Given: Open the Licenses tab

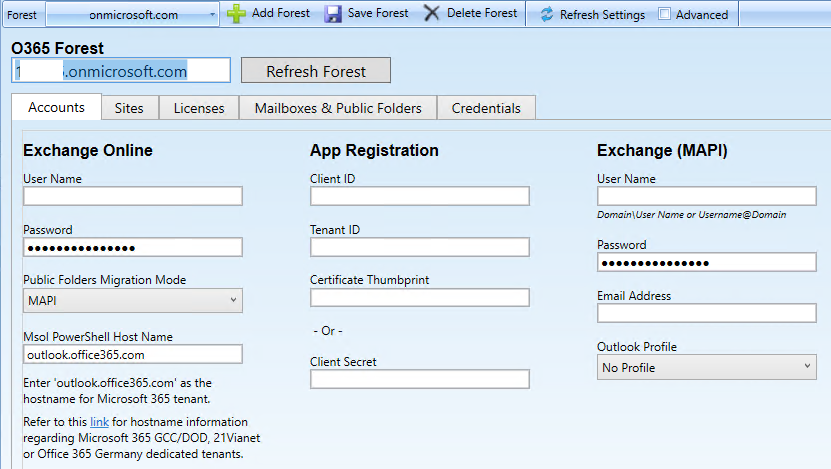Looking at the screenshot, I should tap(199, 108).
